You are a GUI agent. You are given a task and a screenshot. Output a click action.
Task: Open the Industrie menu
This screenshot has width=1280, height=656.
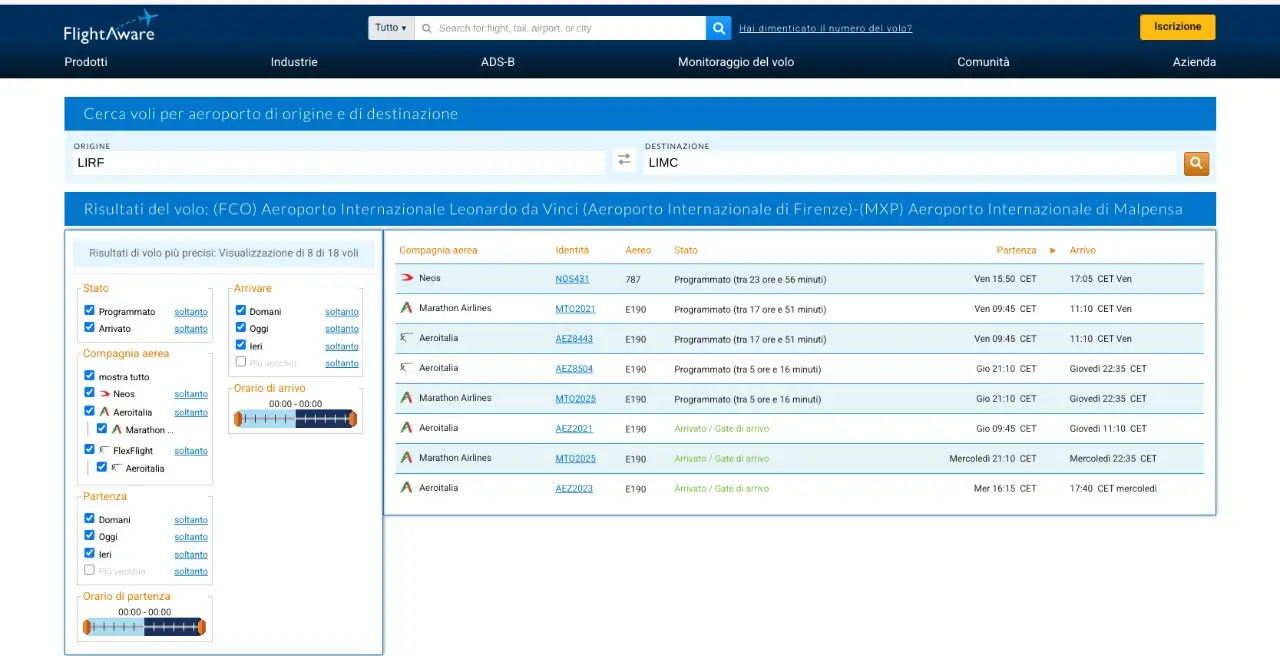(x=294, y=62)
